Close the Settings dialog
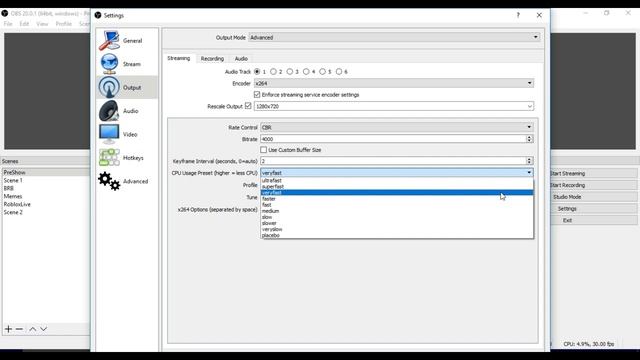 click(539, 15)
